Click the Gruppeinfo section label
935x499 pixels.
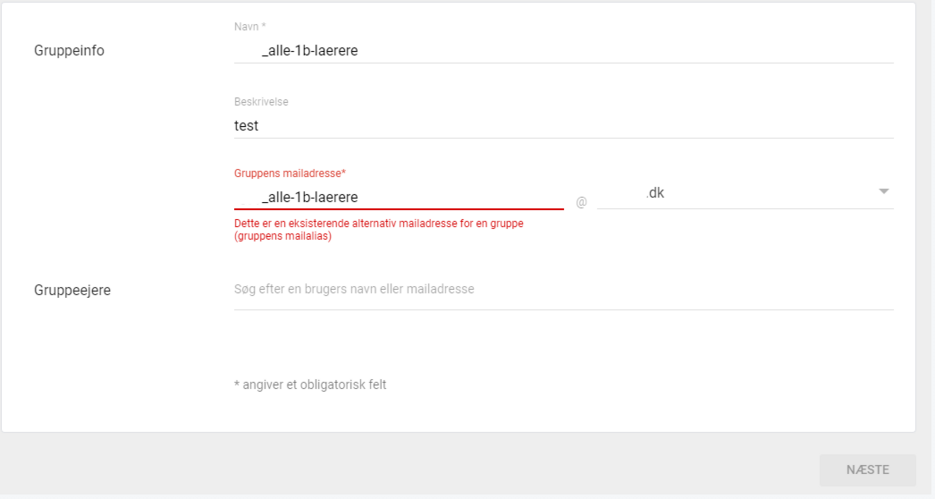click(x=69, y=50)
